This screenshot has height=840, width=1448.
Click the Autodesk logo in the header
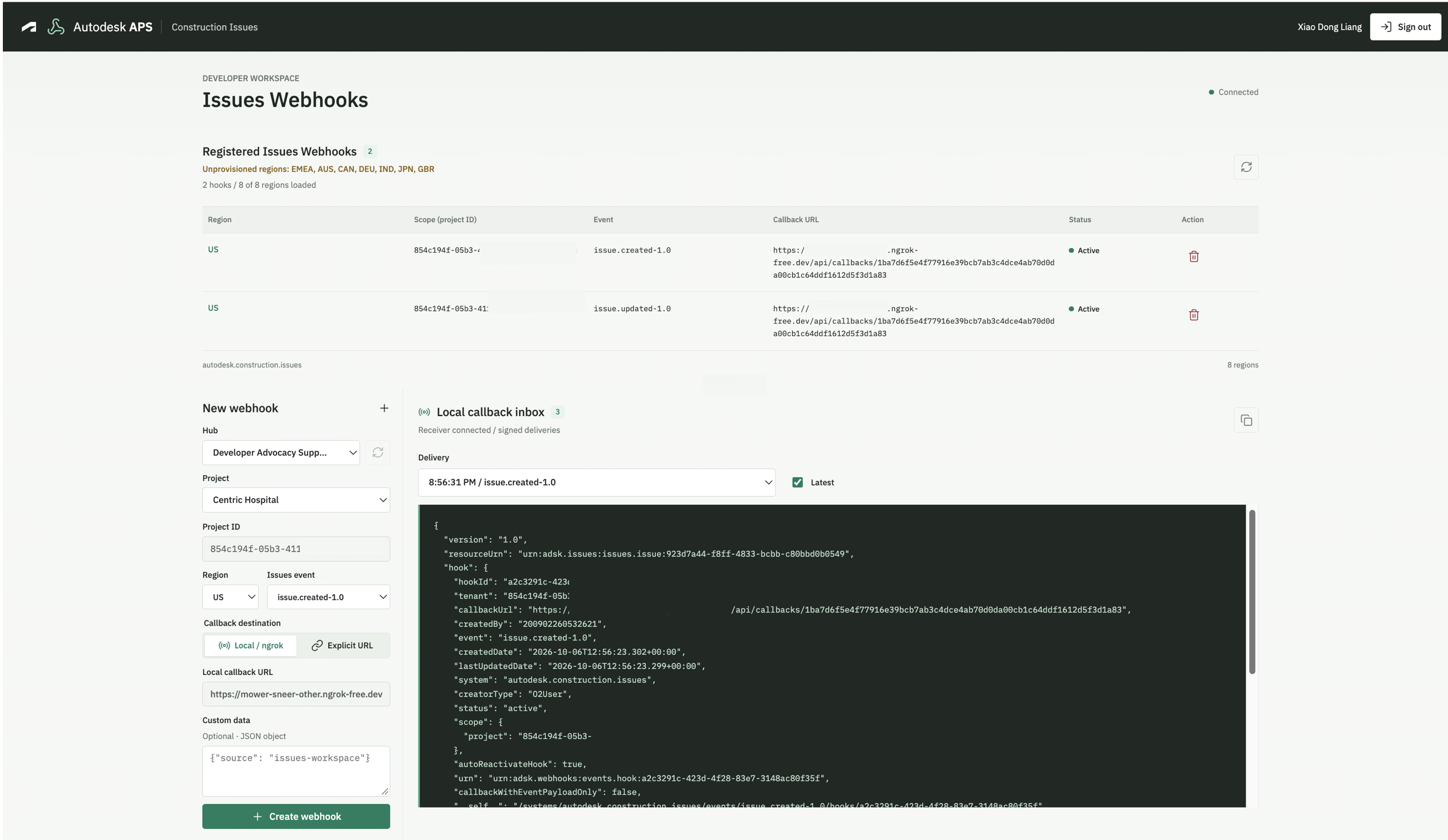(29, 27)
